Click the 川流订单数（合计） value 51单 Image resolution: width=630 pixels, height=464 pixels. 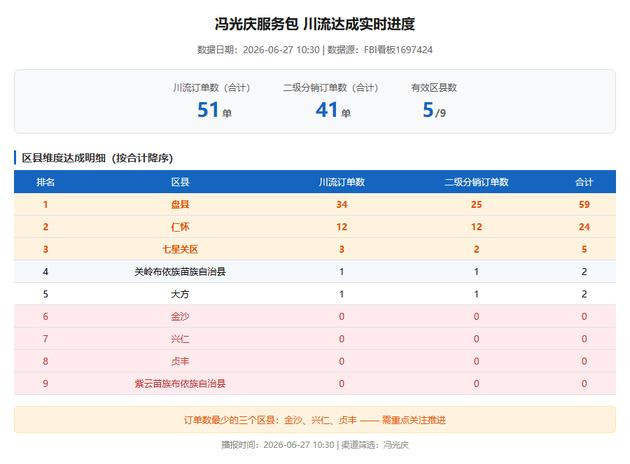click(x=214, y=110)
